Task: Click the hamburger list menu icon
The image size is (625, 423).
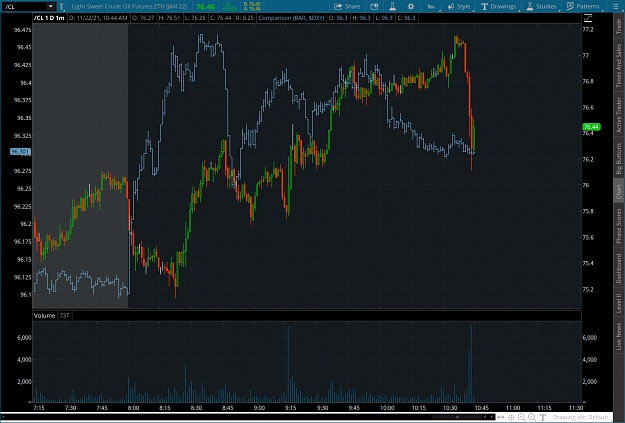Action: [x=615, y=6]
